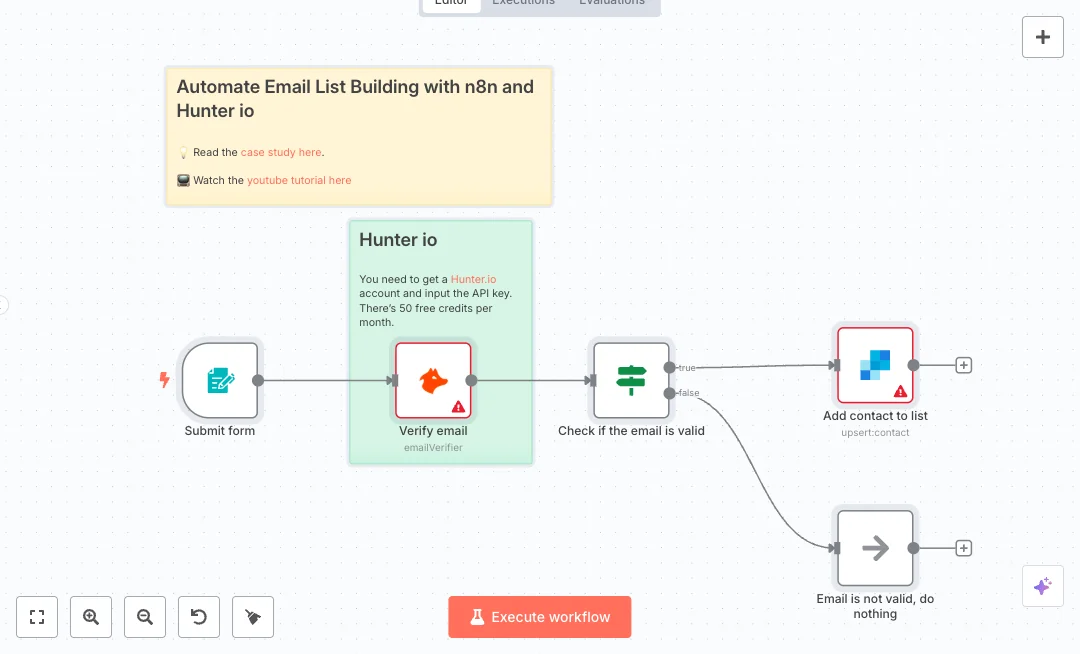Screen dimensions: 1080x654
Task: Click the Submit form trigger node
Action: (220, 380)
